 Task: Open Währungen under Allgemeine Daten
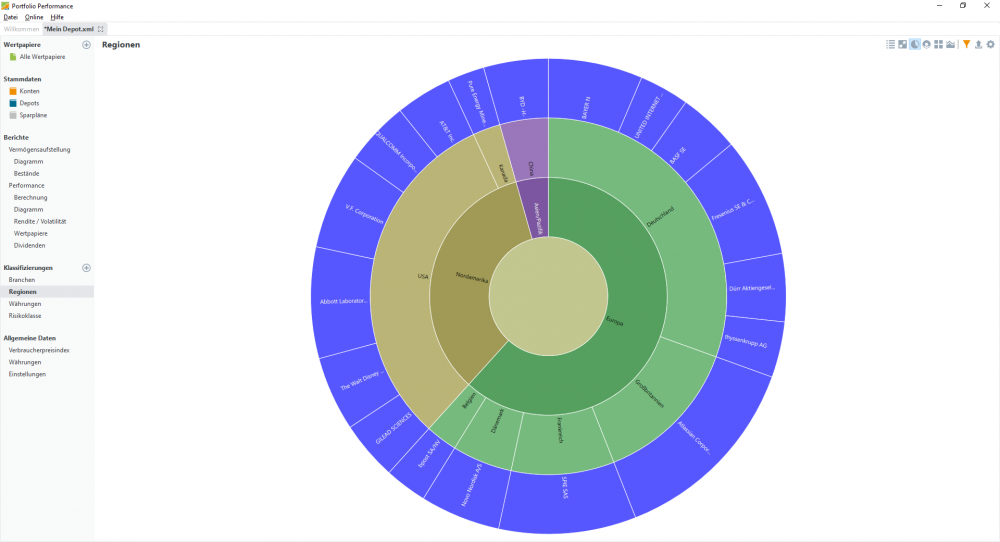click(x=25, y=362)
